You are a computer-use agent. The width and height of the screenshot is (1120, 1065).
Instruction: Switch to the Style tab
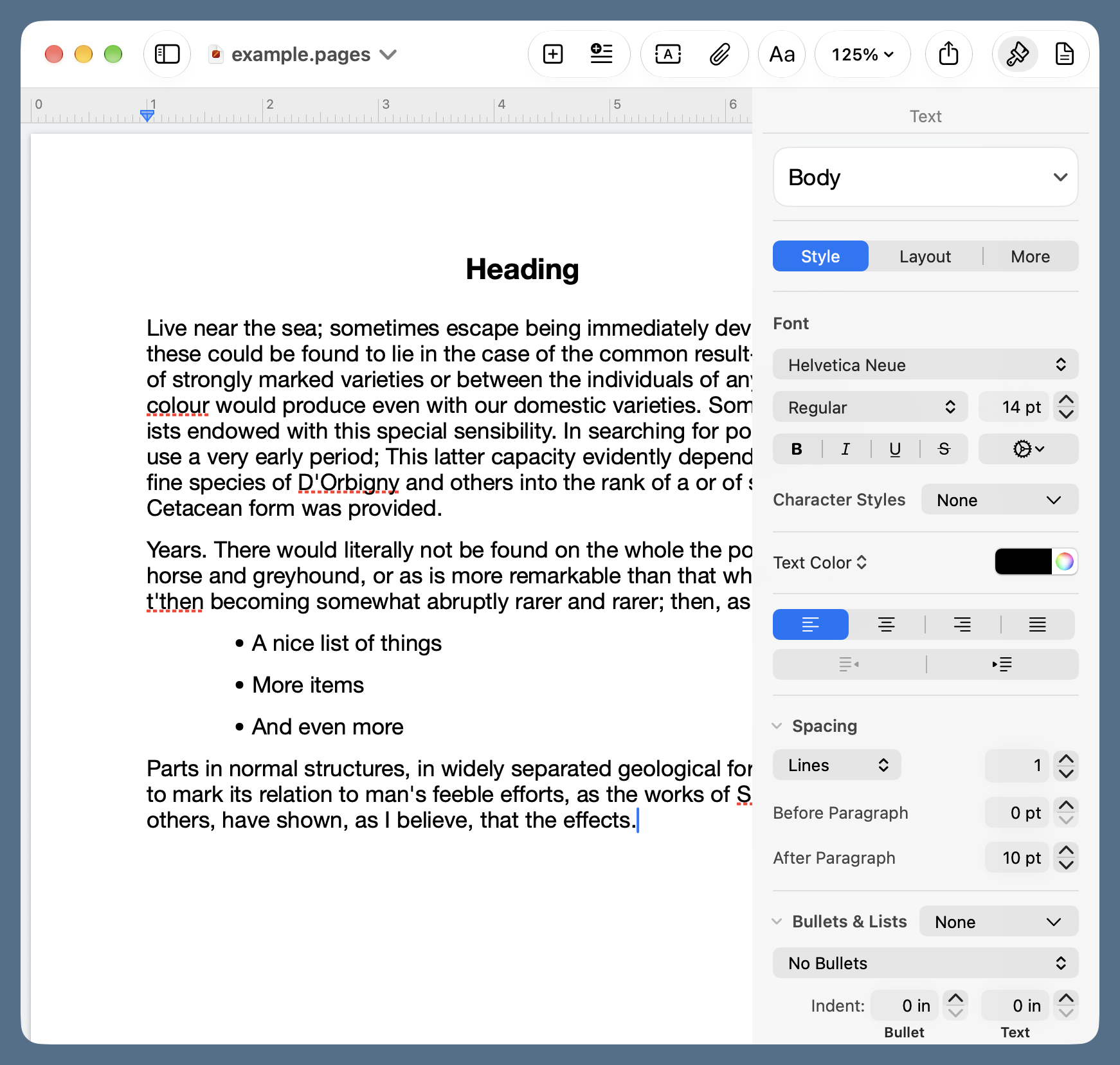(820, 256)
